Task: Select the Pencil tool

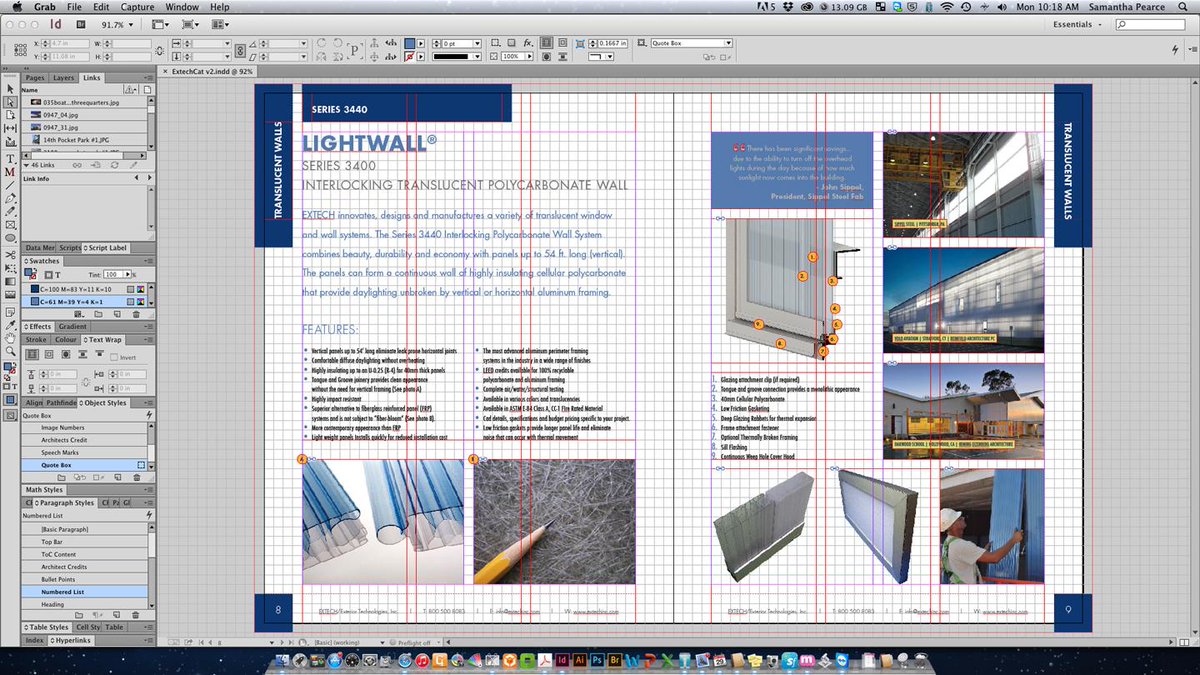Action: [x=10, y=212]
